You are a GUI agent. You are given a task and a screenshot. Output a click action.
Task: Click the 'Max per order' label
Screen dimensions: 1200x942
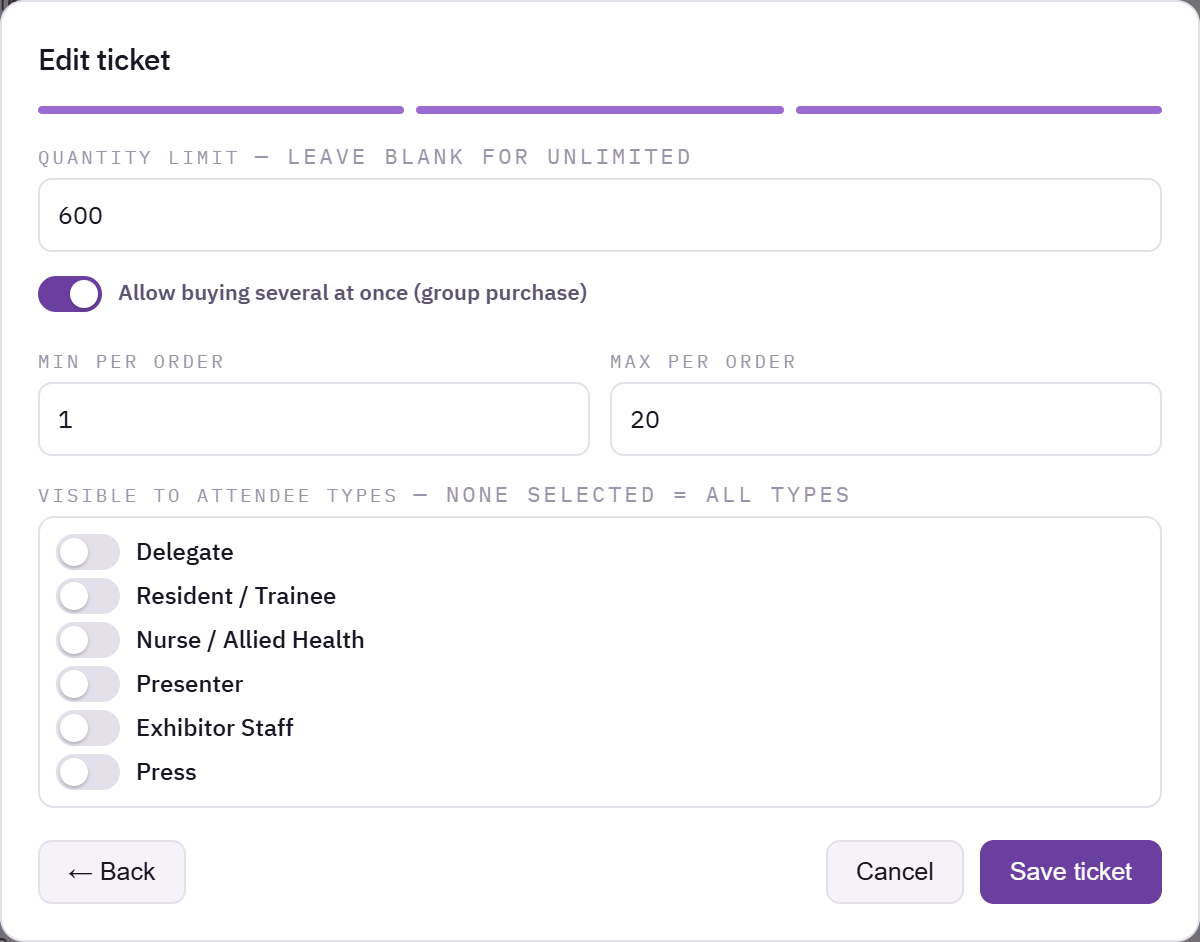(703, 362)
